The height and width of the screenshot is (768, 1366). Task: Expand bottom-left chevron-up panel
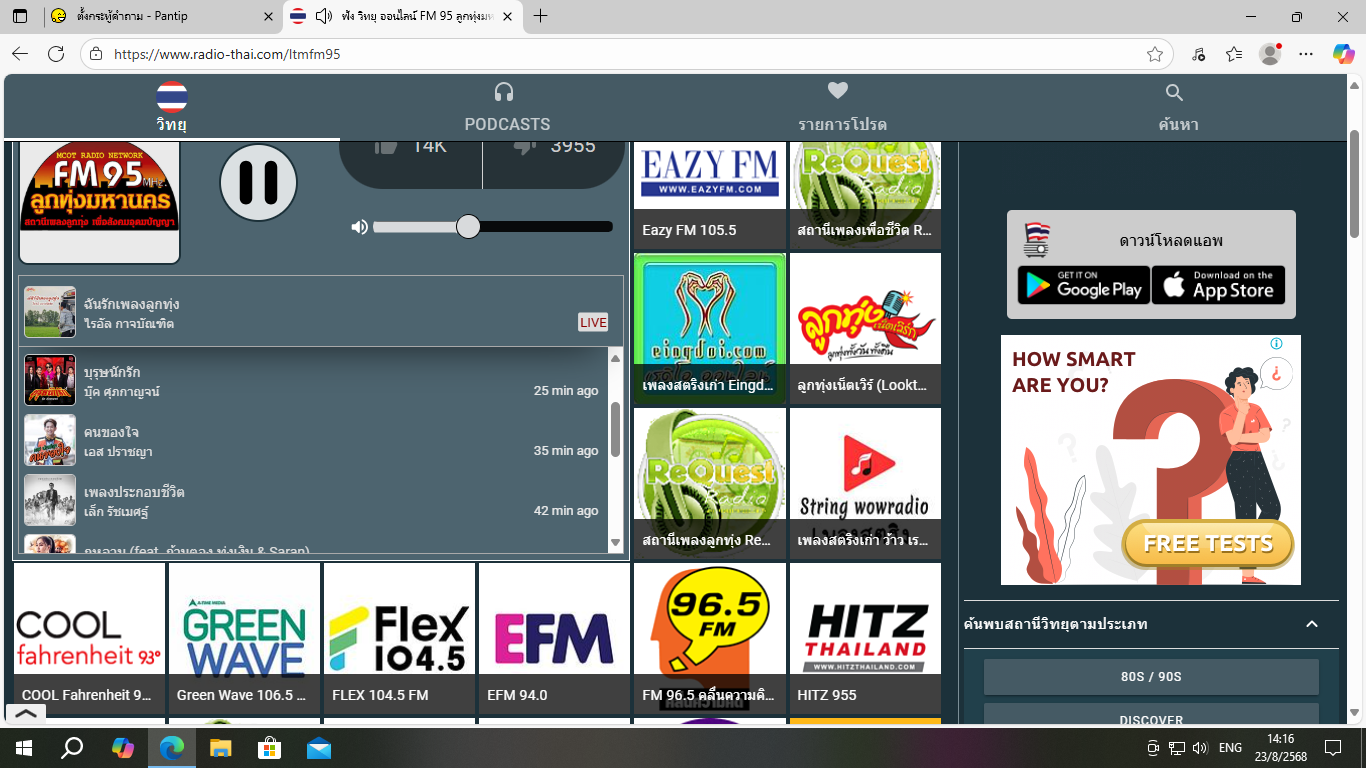coord(26,714)
